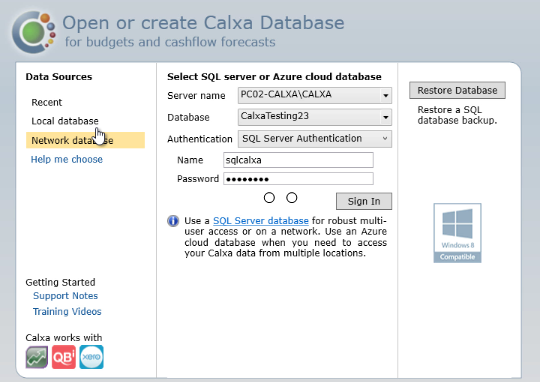Viewport: 540px width, 382px height.
Task: Open the Help me choose link
Action: pyautogui.click(x=66, y=159)
